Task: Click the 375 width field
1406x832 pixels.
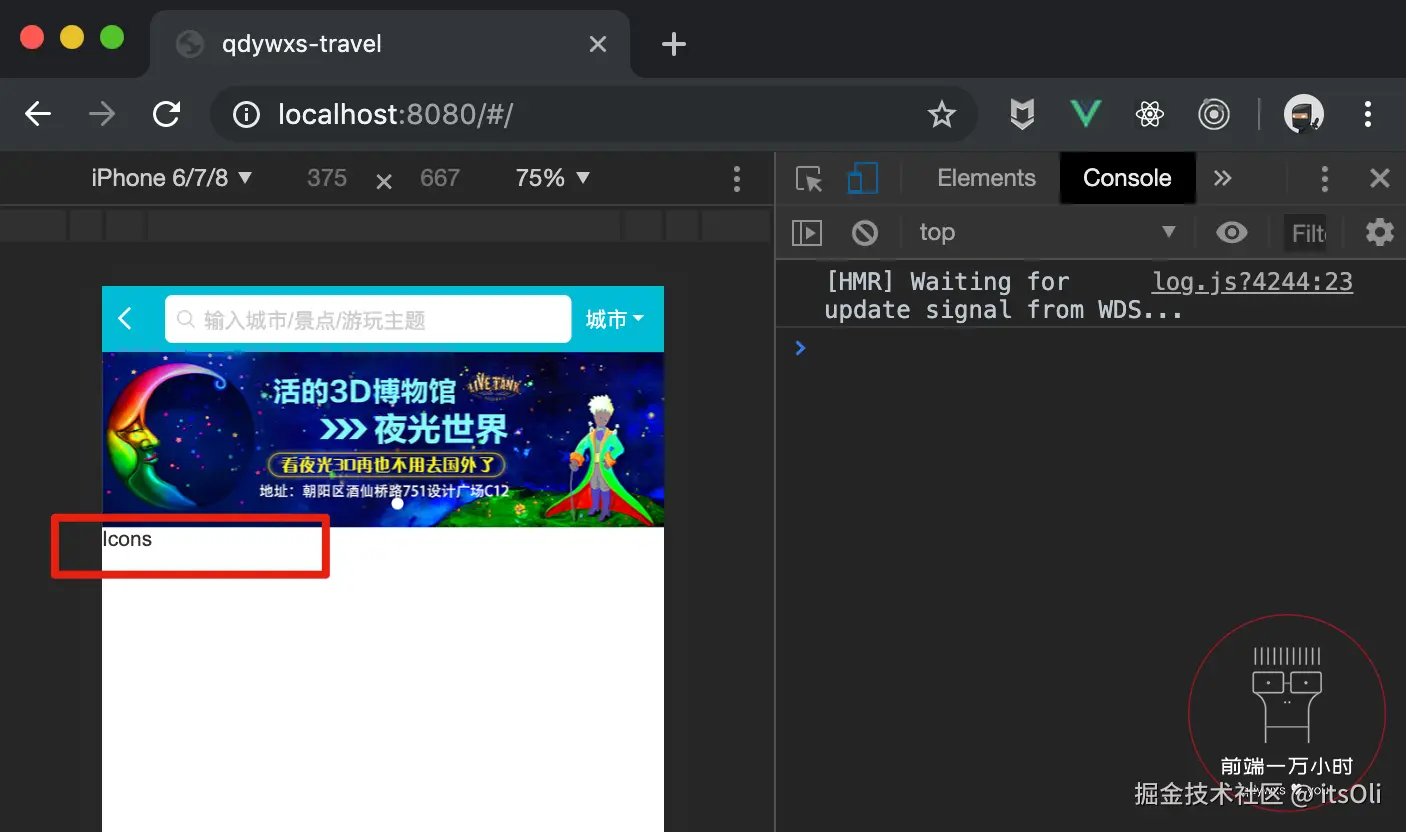Action: [x=327, y=178]
